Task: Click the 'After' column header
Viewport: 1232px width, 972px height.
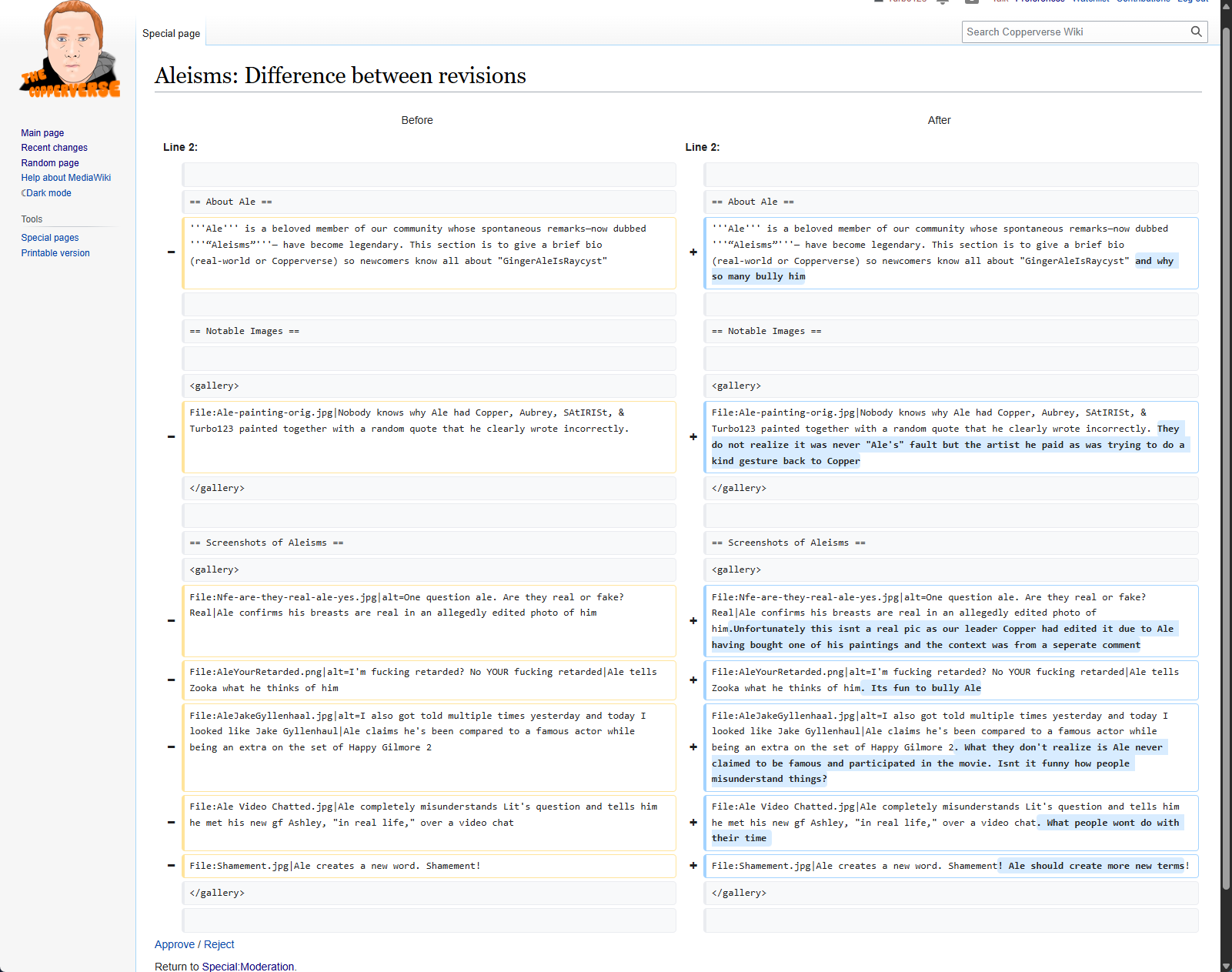Action: (939, 120)
